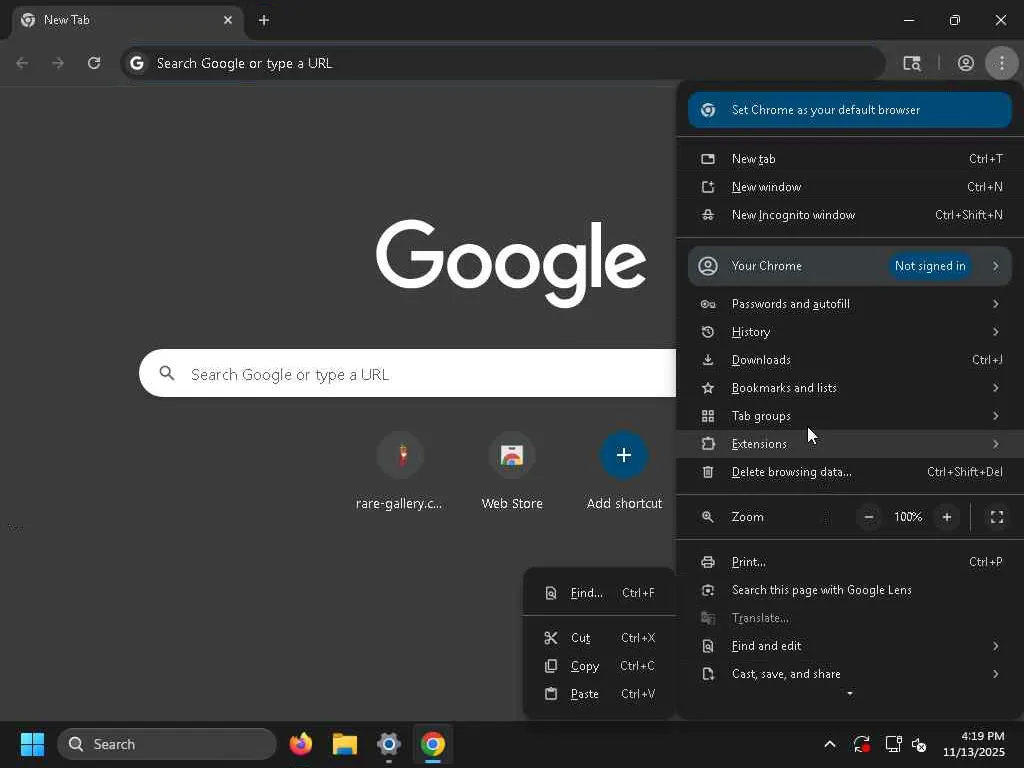Expand Find and edit submenu
This screenshot has width=1024, height=768.
(850, 646)
